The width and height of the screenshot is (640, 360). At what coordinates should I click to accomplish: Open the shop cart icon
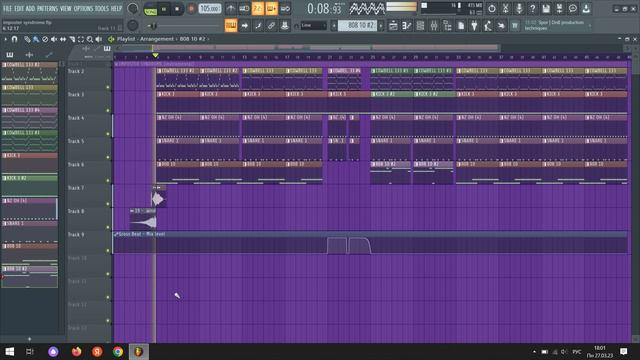(x=515, y=26)
